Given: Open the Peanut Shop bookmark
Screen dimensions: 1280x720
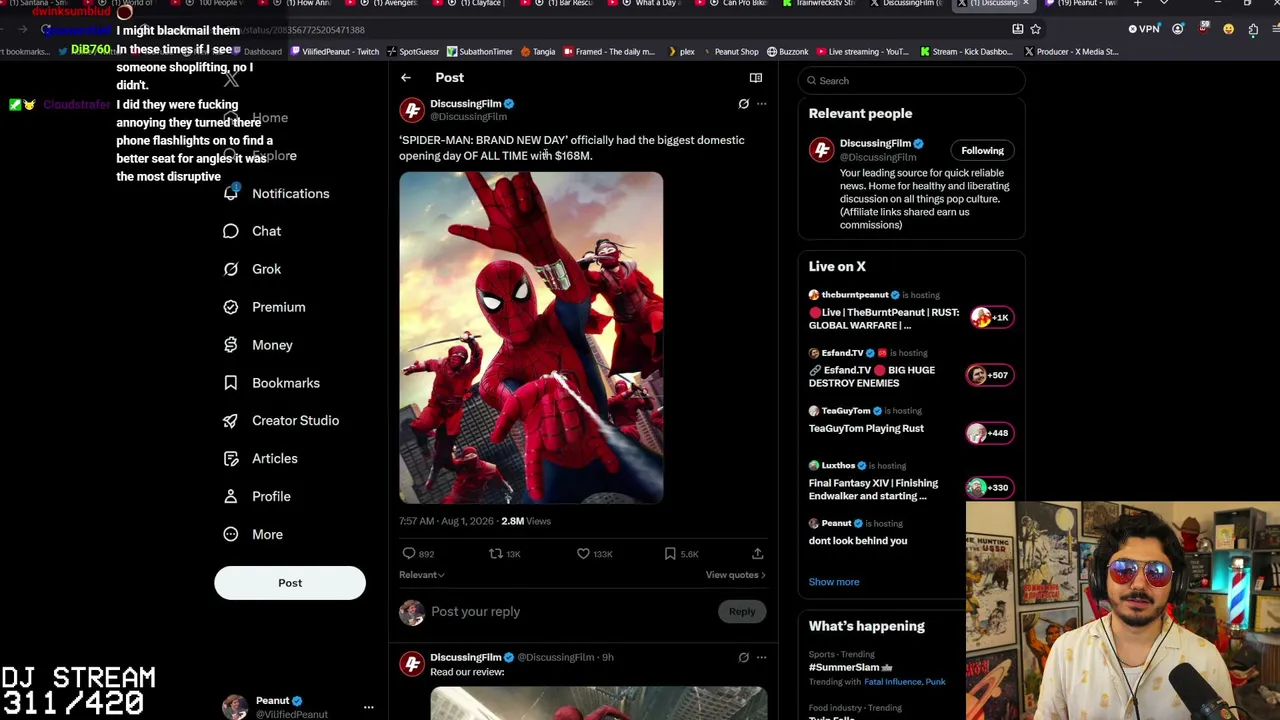Looking at the screenshot, I should tap(730, 52).
